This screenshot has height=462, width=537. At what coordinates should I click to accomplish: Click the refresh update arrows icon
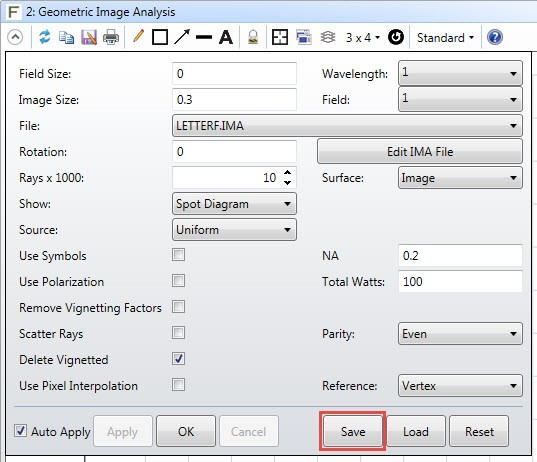point(45,37)
